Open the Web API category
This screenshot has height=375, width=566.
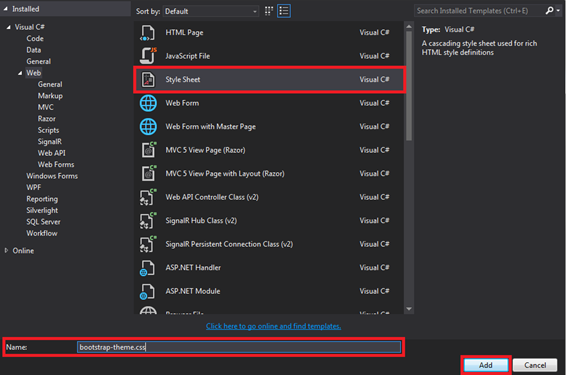[52, 153]
